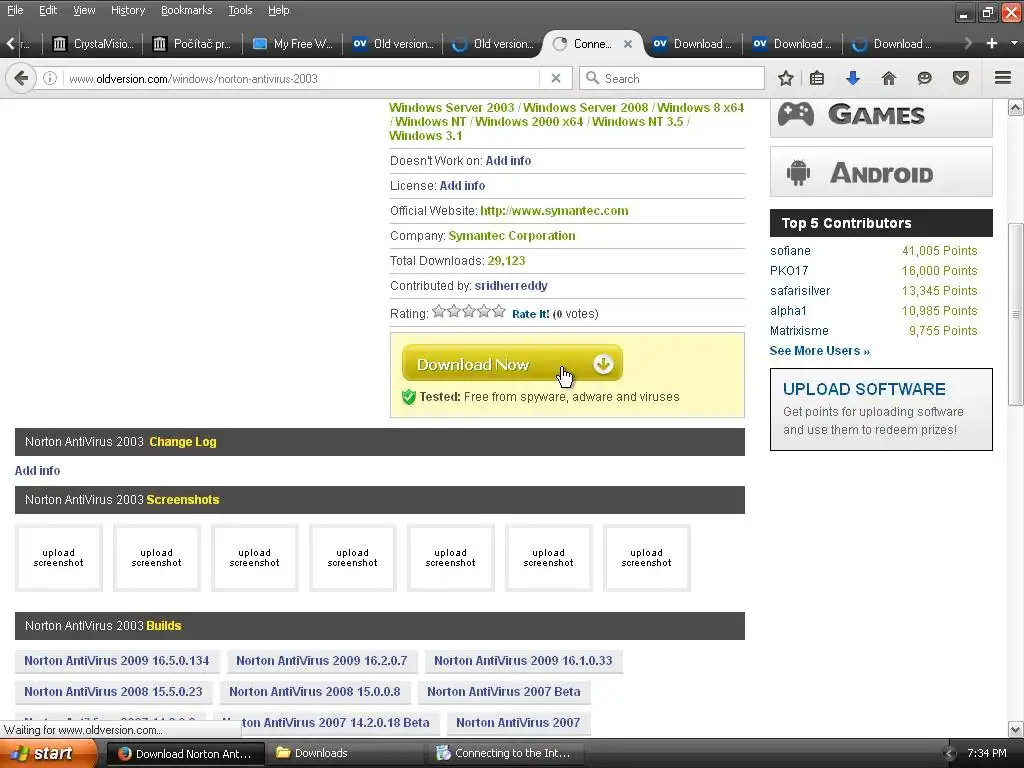Save page to Pocket icon
Image resolution: width=1024 pixels, height=768 pixels.
point(961,78)
